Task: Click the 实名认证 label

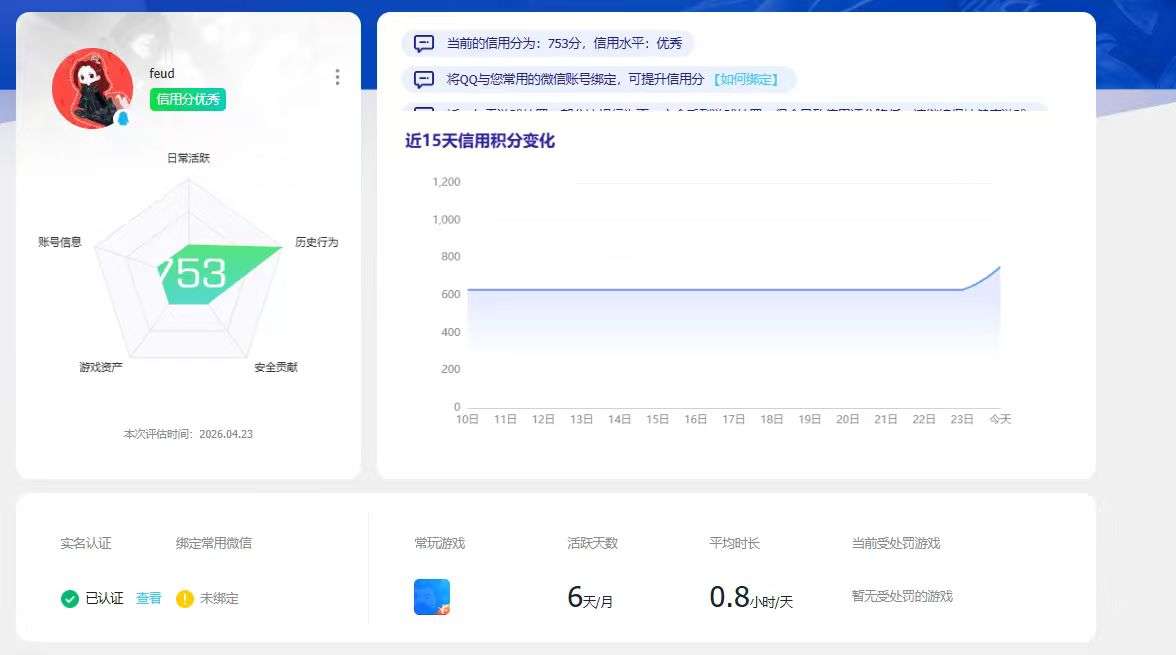Action: click(x=86, y=543)
